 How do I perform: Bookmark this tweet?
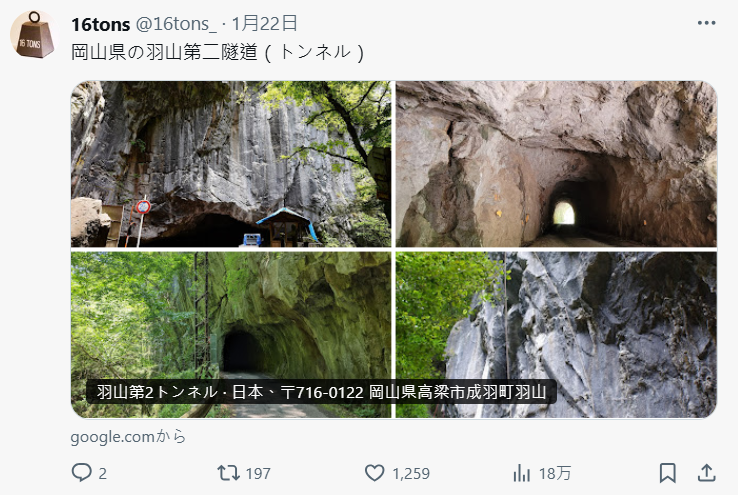[667, 473]
